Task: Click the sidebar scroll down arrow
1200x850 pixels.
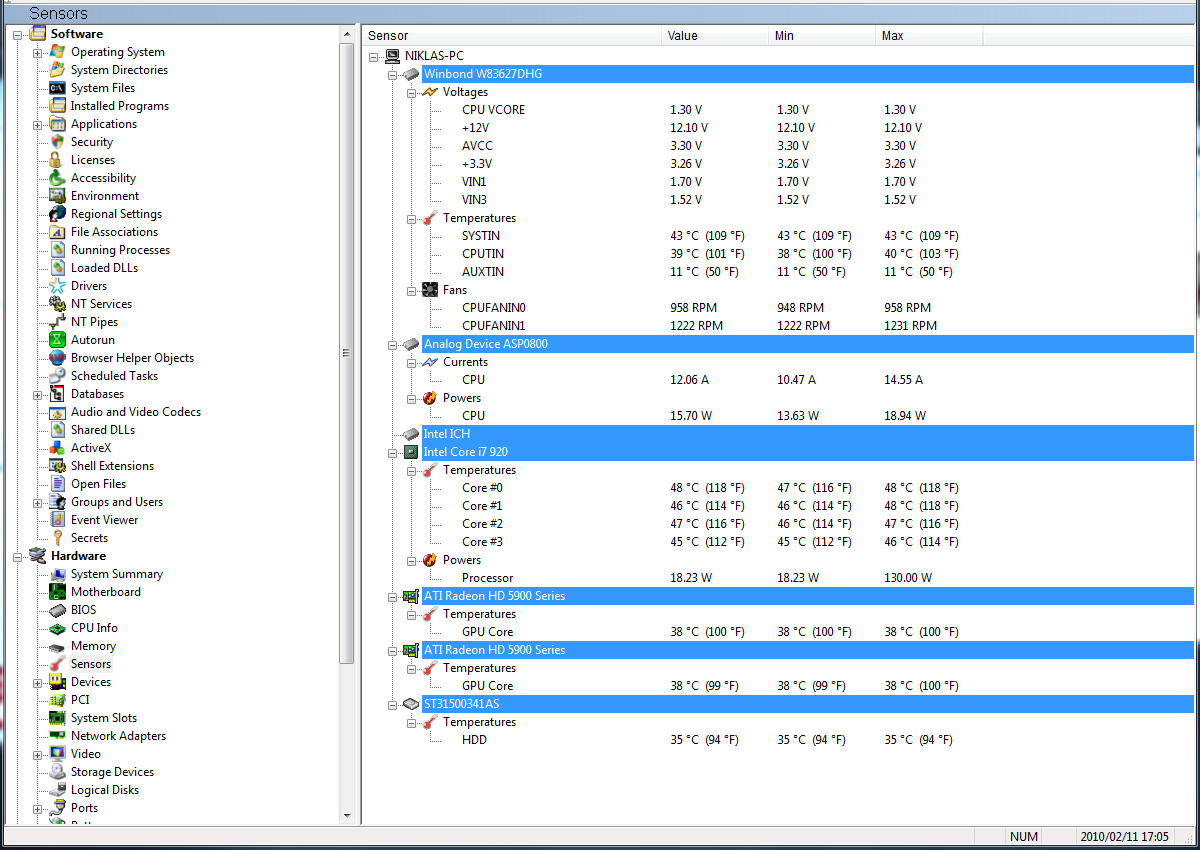Action: 347,815
